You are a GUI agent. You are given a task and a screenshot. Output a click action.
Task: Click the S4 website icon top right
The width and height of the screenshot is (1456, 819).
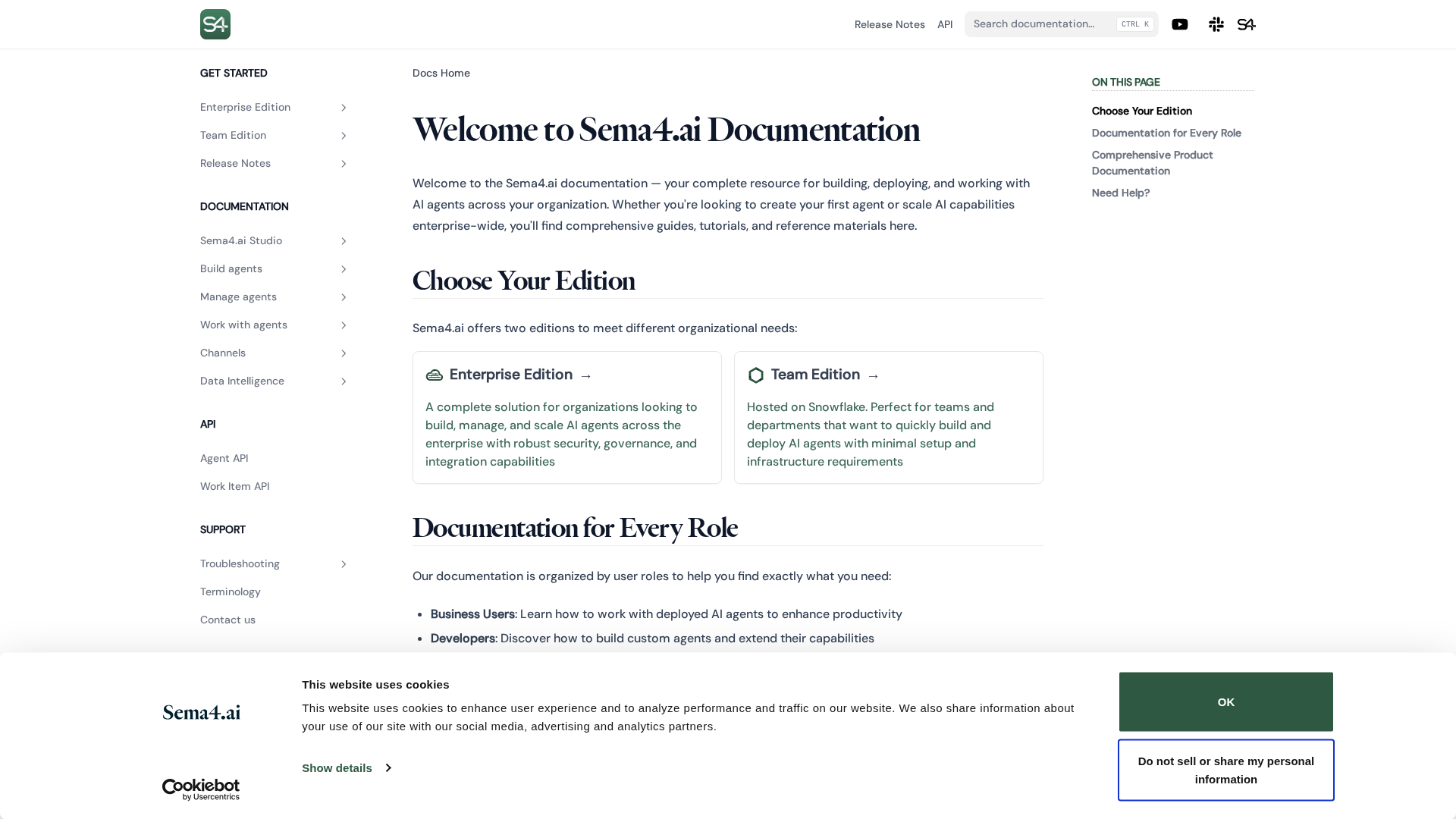1246,24
